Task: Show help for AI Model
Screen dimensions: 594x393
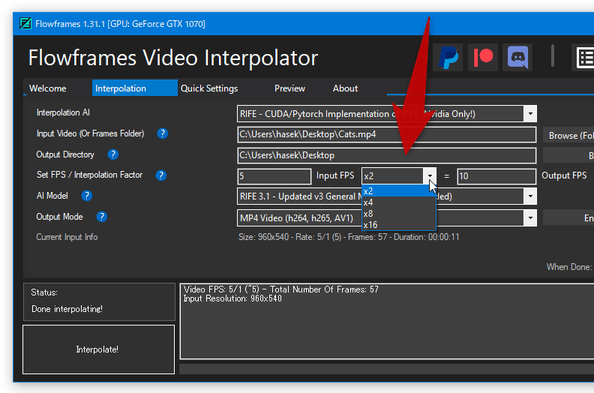Action: pyautogui.click(x=87, y=196)
